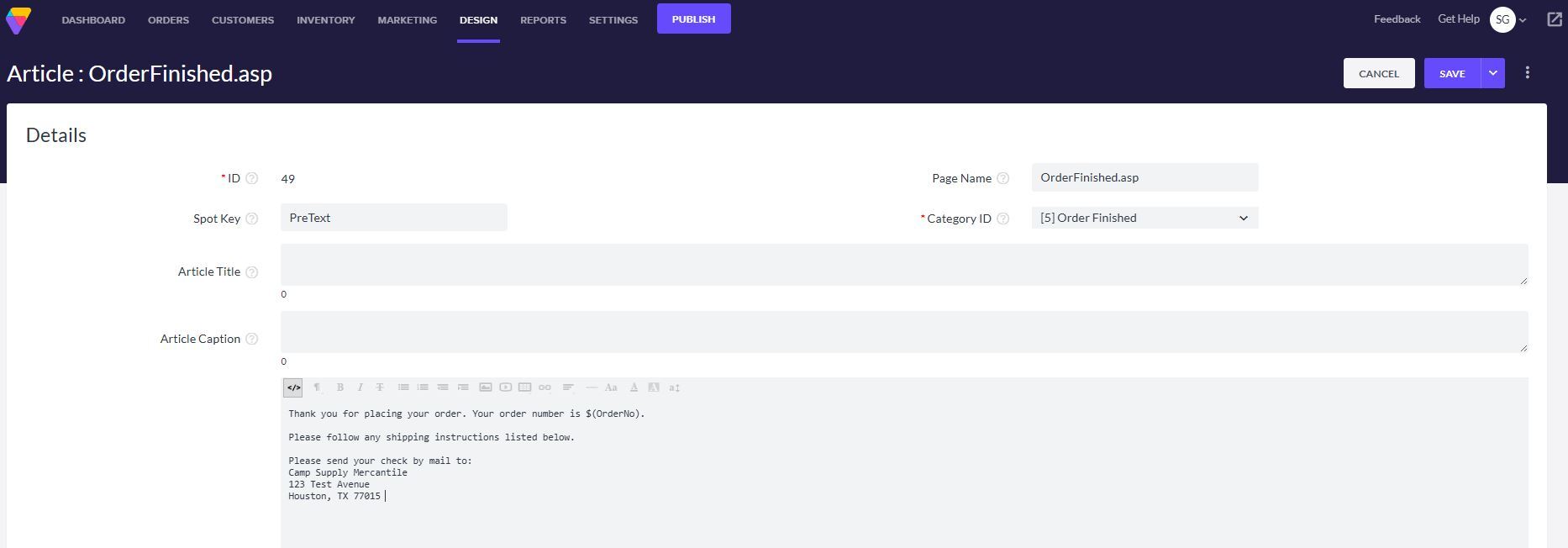
Task: Click in the Spot Key field
Action: tap(393, 218)
